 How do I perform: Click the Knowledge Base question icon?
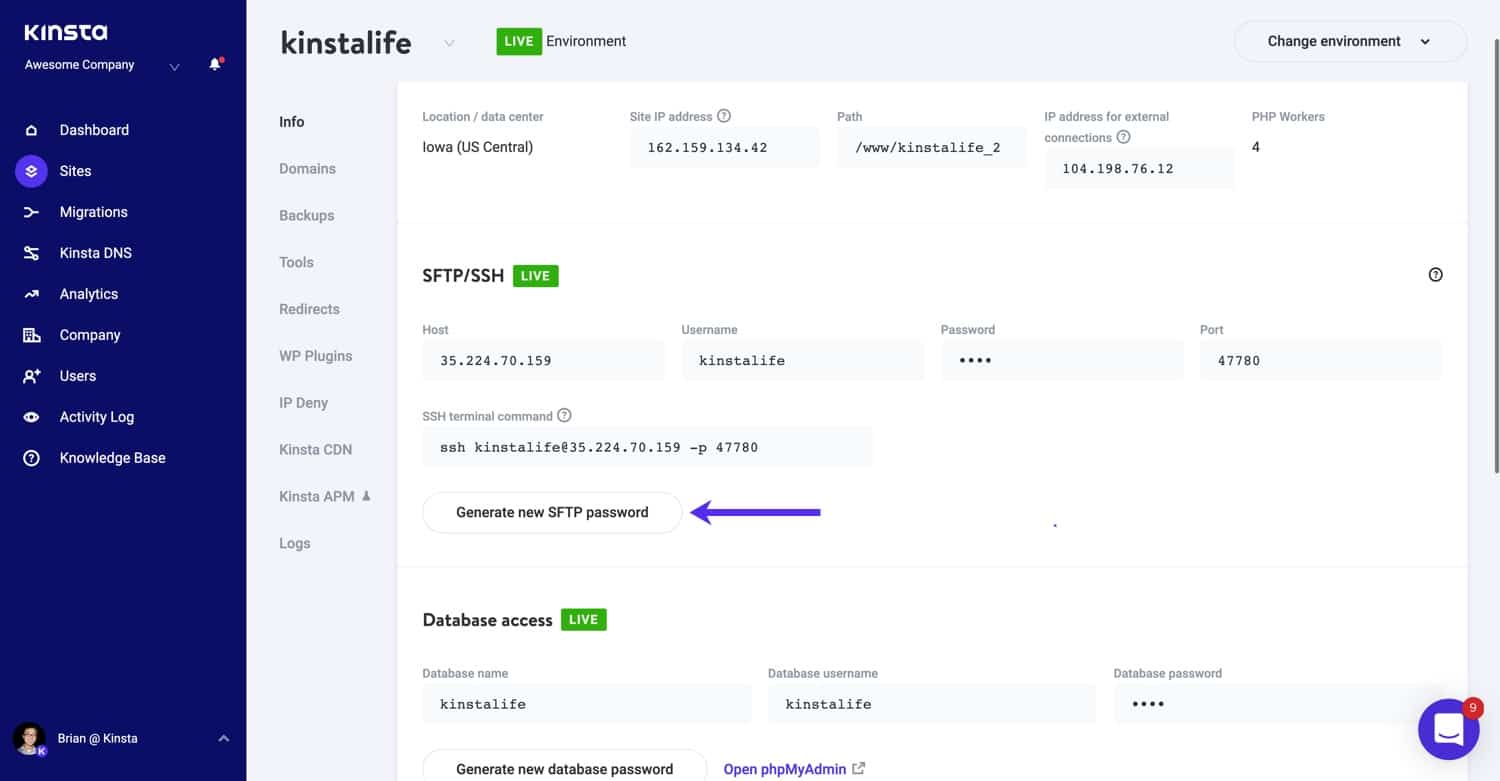pyautogui.click(x=31, y=458)
